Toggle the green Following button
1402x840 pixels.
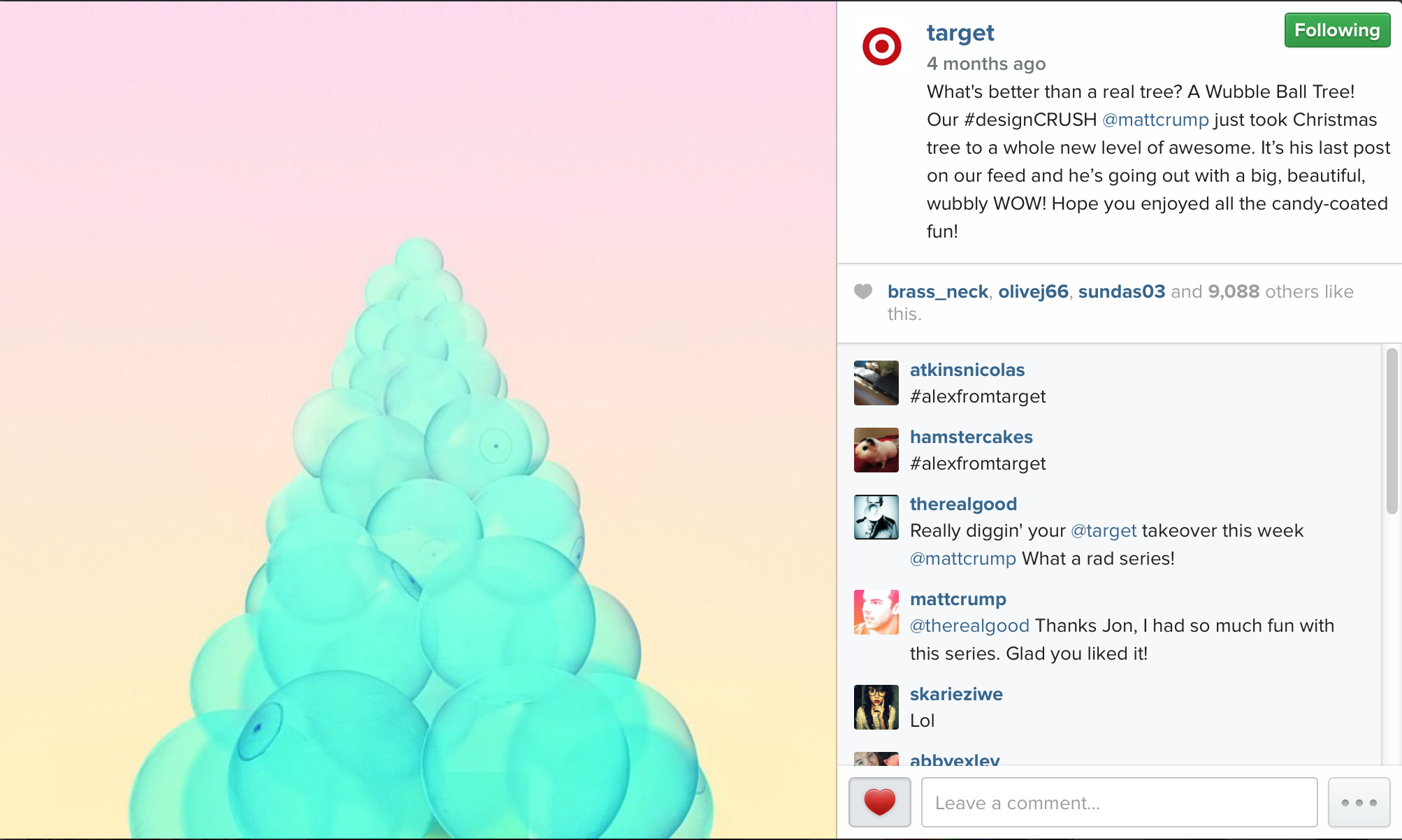point(1337,30)
